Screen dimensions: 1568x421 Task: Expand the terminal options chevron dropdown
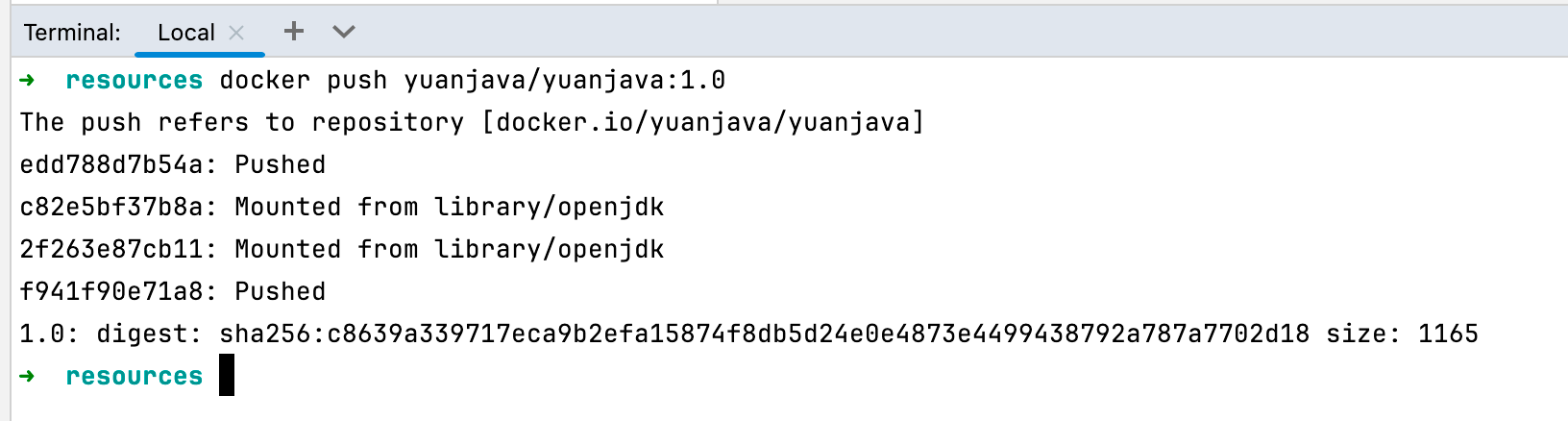point(344,32)
